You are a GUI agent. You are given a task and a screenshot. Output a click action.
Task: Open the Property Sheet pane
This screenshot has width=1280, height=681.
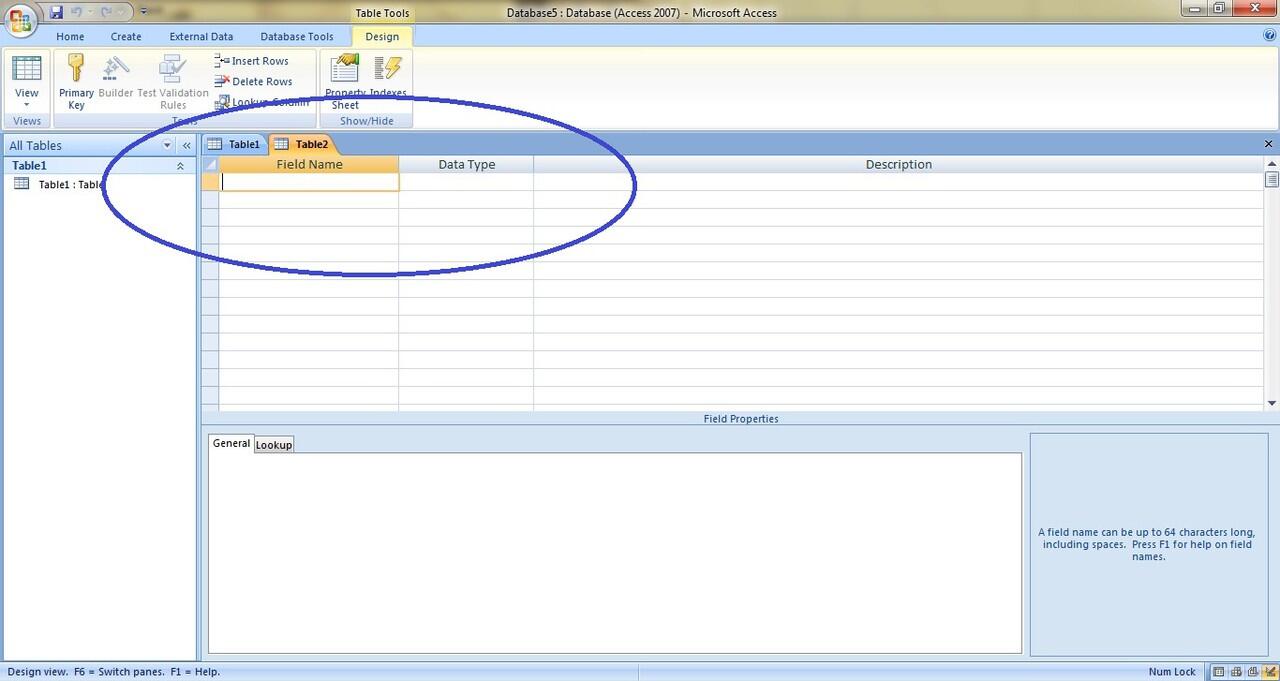pyautogui.click(x=345, y=82)
